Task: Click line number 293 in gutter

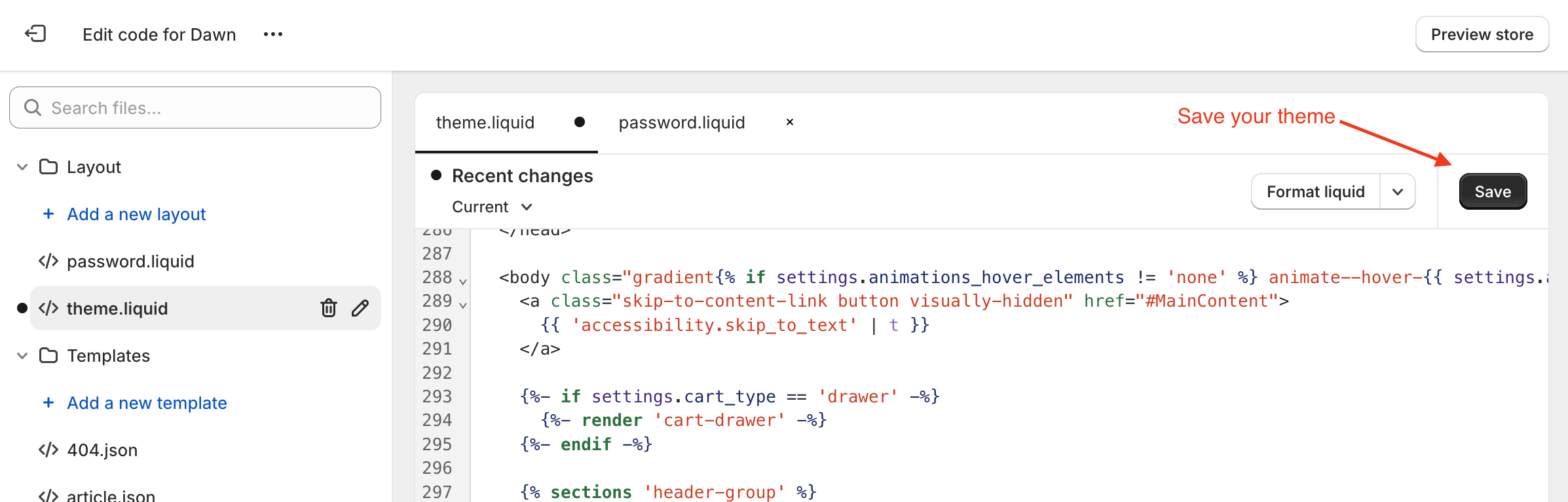Action: (x=437, y=396)
